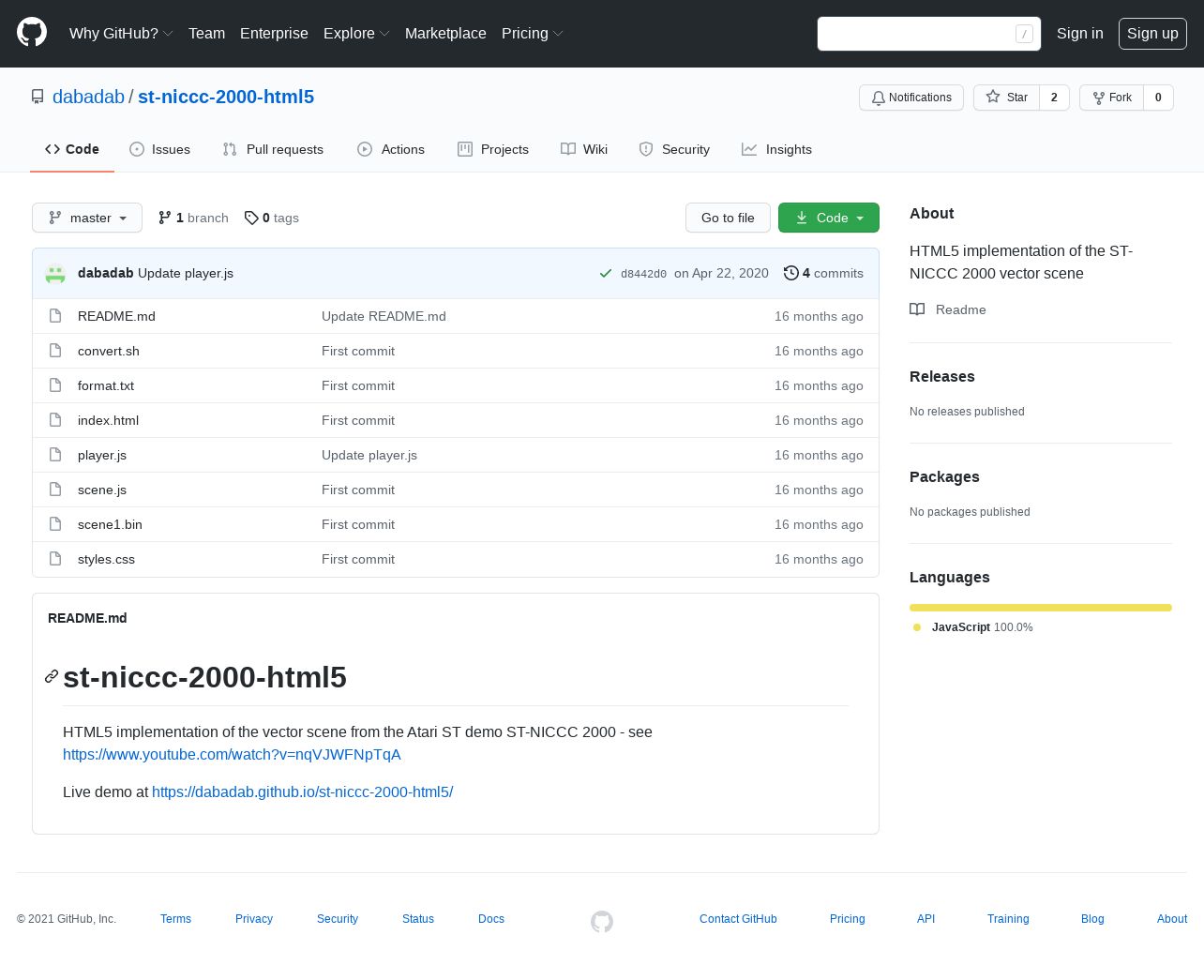Click the header search input field

click(x=929, y=34)
